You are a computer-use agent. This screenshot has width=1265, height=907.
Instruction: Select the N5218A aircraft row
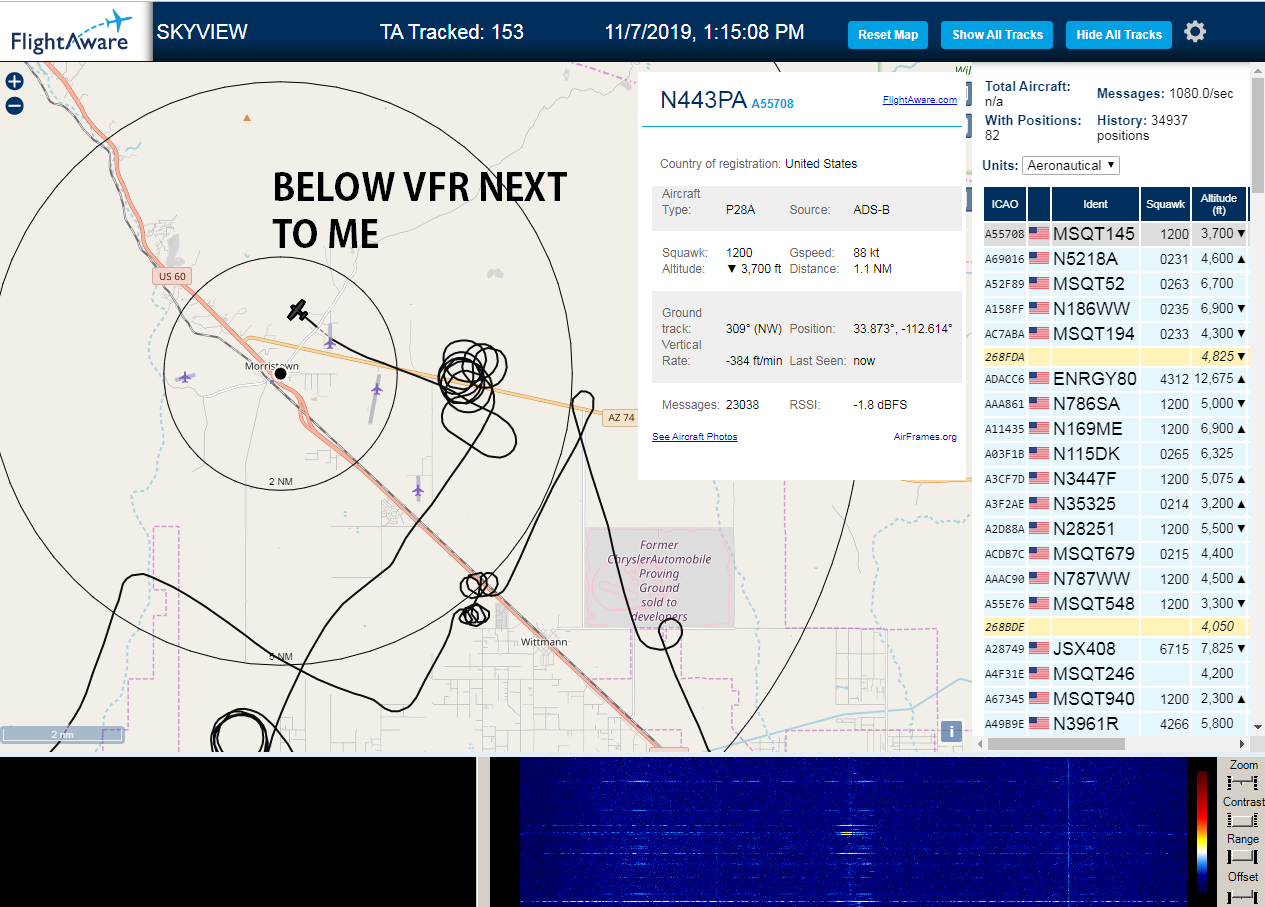[x=1117, y=259]
